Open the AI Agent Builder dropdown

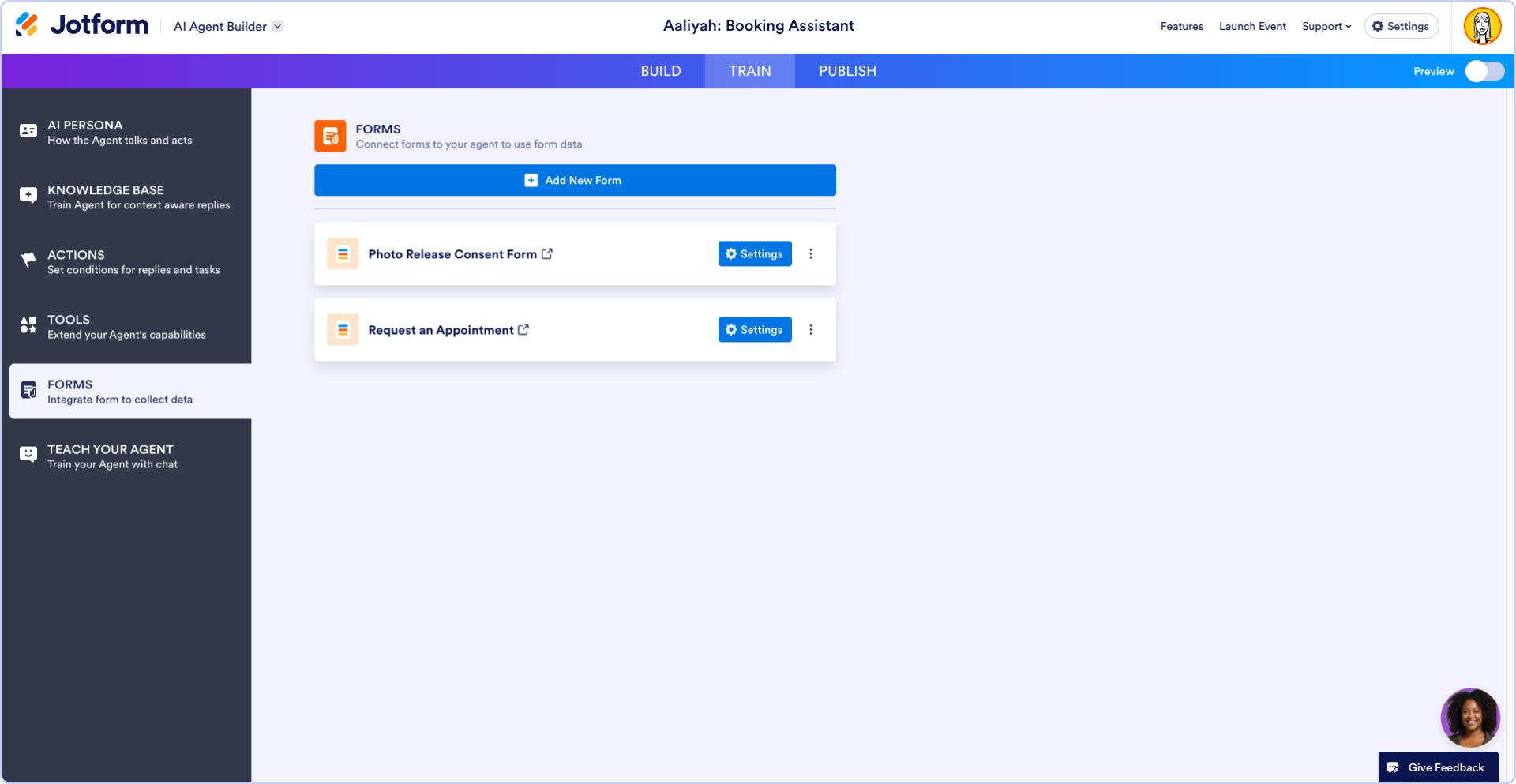point(228,26)
